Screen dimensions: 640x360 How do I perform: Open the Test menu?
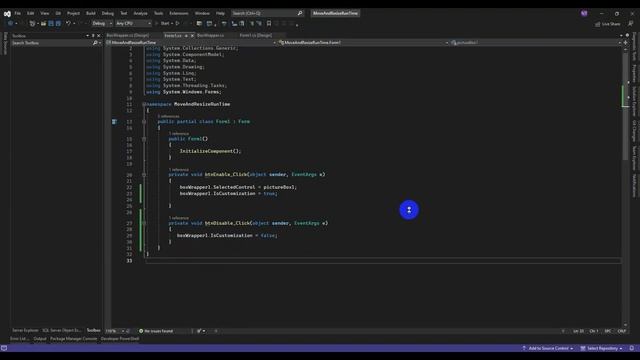pos(124,13)
